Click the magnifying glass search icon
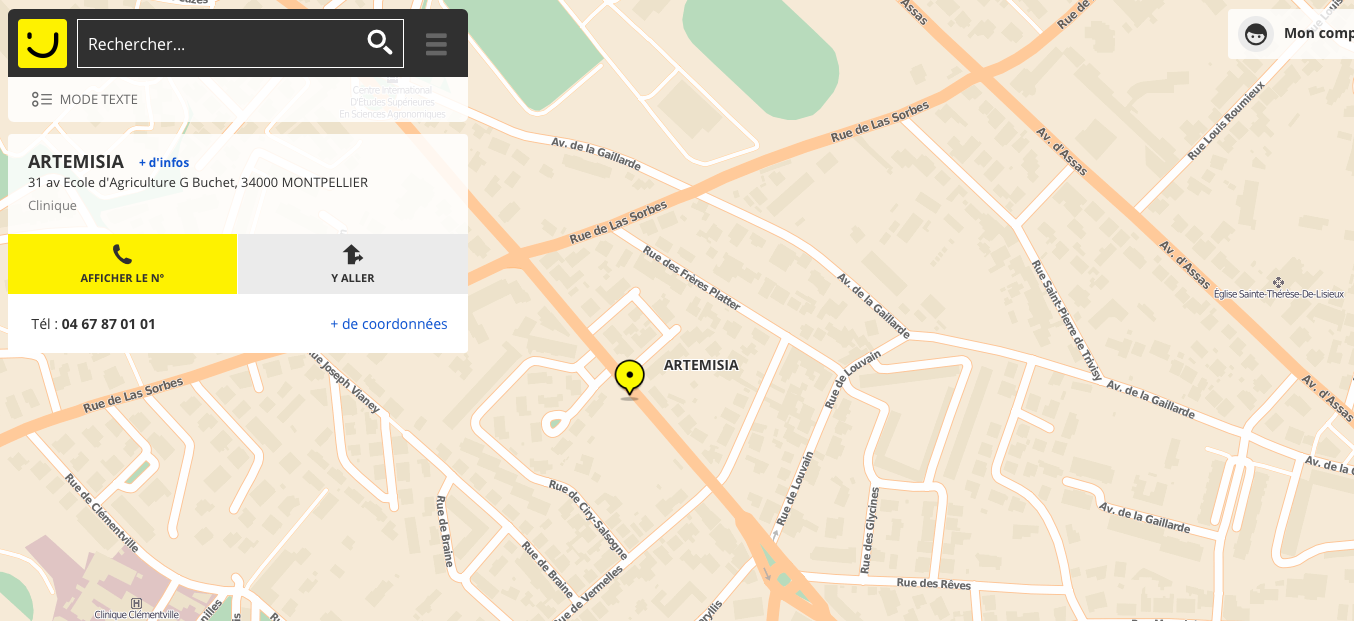The width and height of the screenshot is (1354, 621). 380,43
